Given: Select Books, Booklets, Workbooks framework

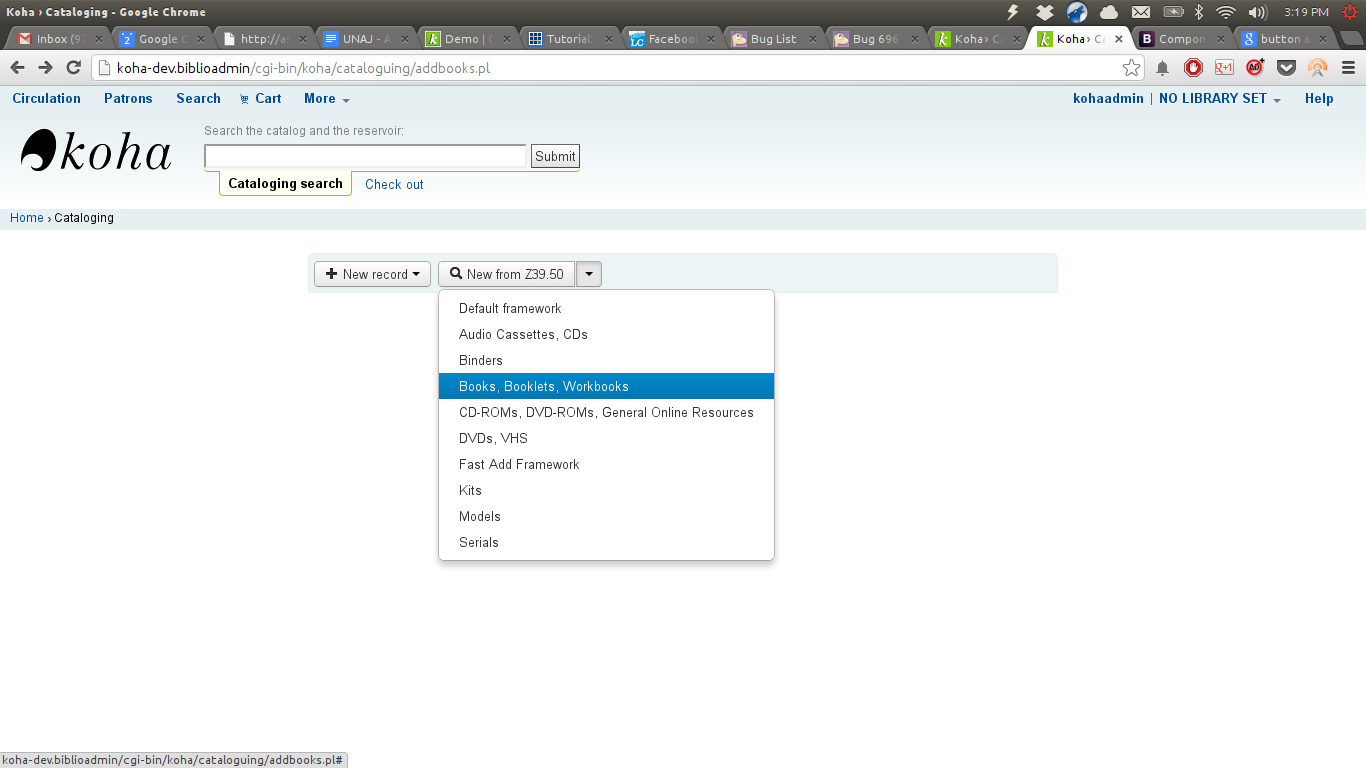Looking at the screenshot, I should tap(544, 386).
